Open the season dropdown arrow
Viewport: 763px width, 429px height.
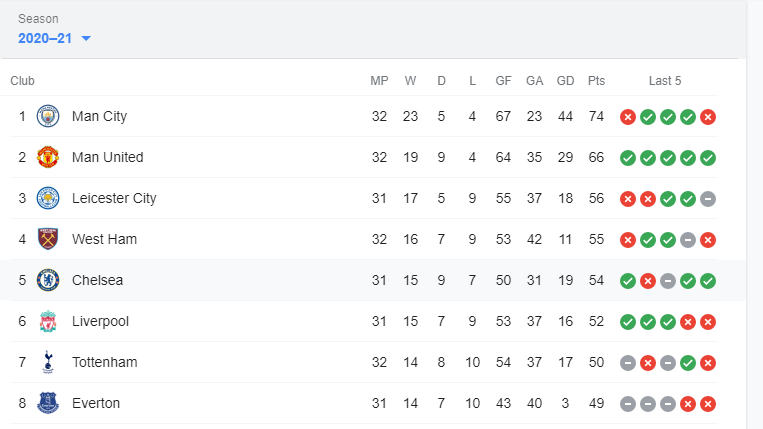coord(86,38)
